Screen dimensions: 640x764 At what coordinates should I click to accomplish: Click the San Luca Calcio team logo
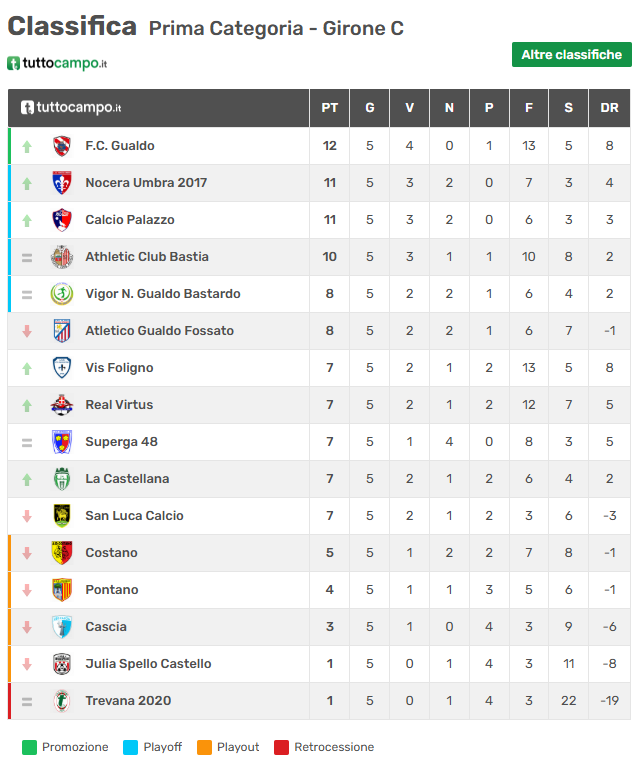point(62,516)
